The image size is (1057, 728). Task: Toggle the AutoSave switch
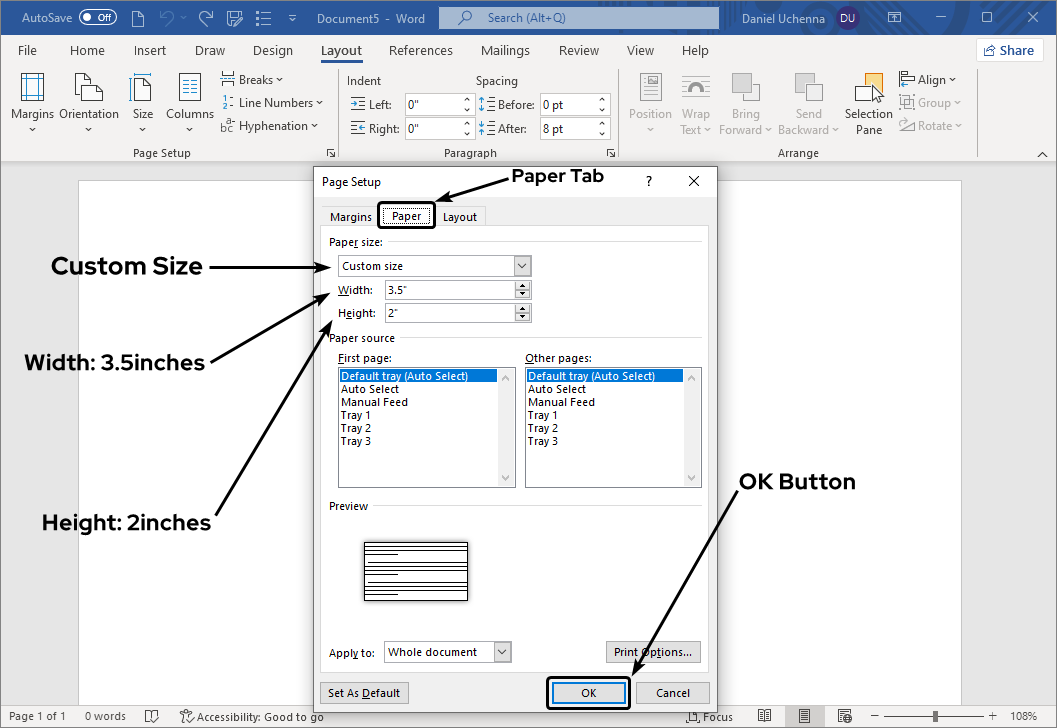tap(98, 18)
